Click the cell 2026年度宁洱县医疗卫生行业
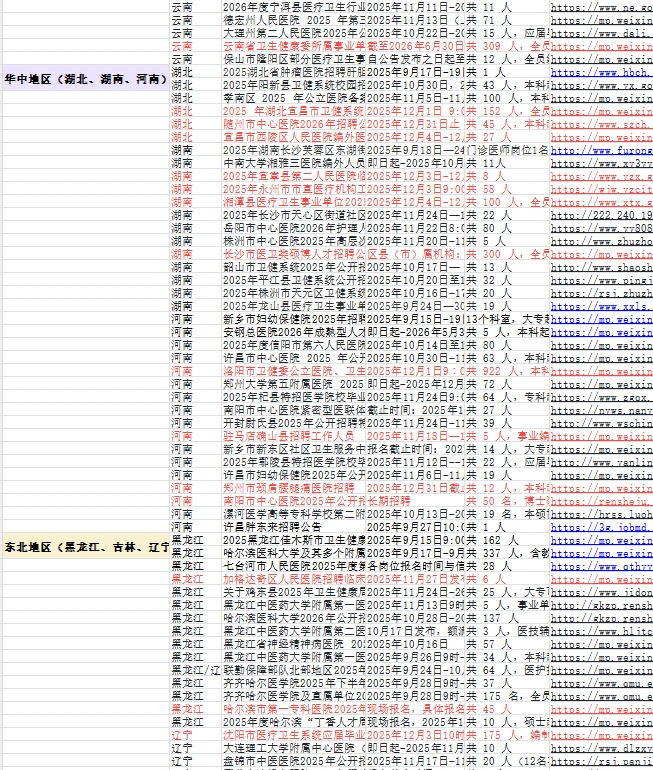 (x=294, y=7)
